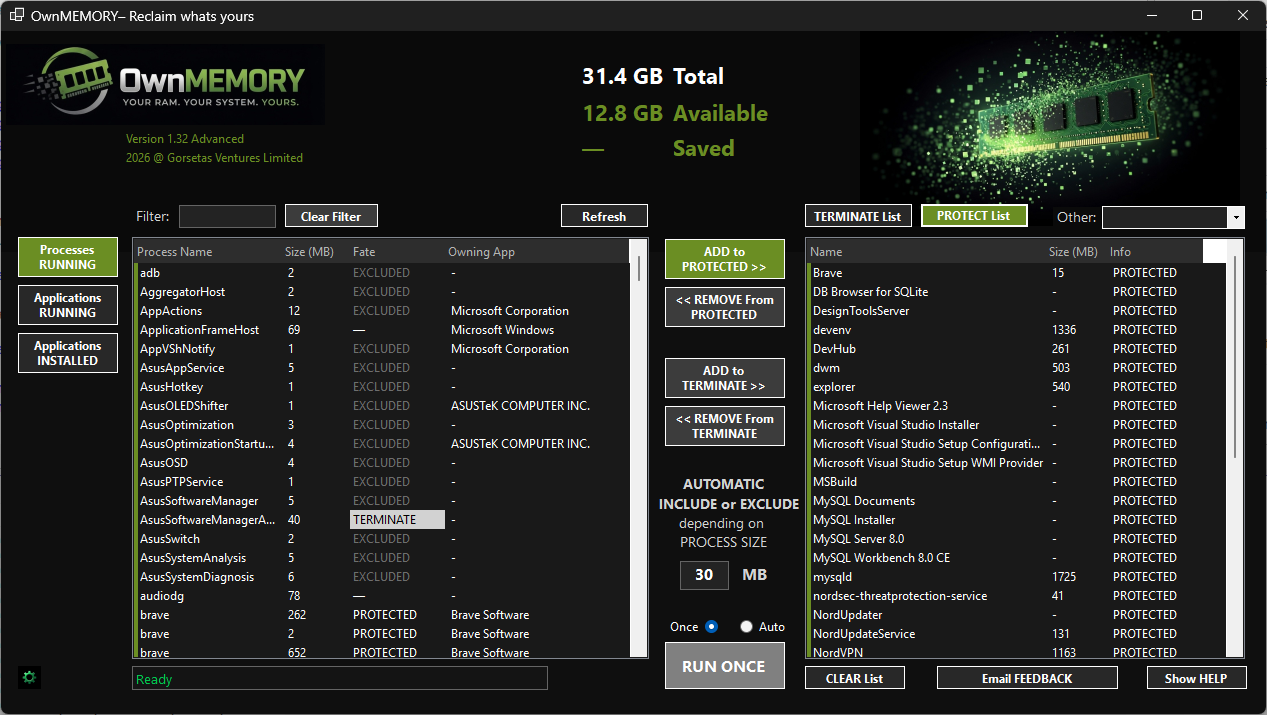Select devenv in protected list
Viewport: 1267px width, 715px height.
tap(1016, 330)
